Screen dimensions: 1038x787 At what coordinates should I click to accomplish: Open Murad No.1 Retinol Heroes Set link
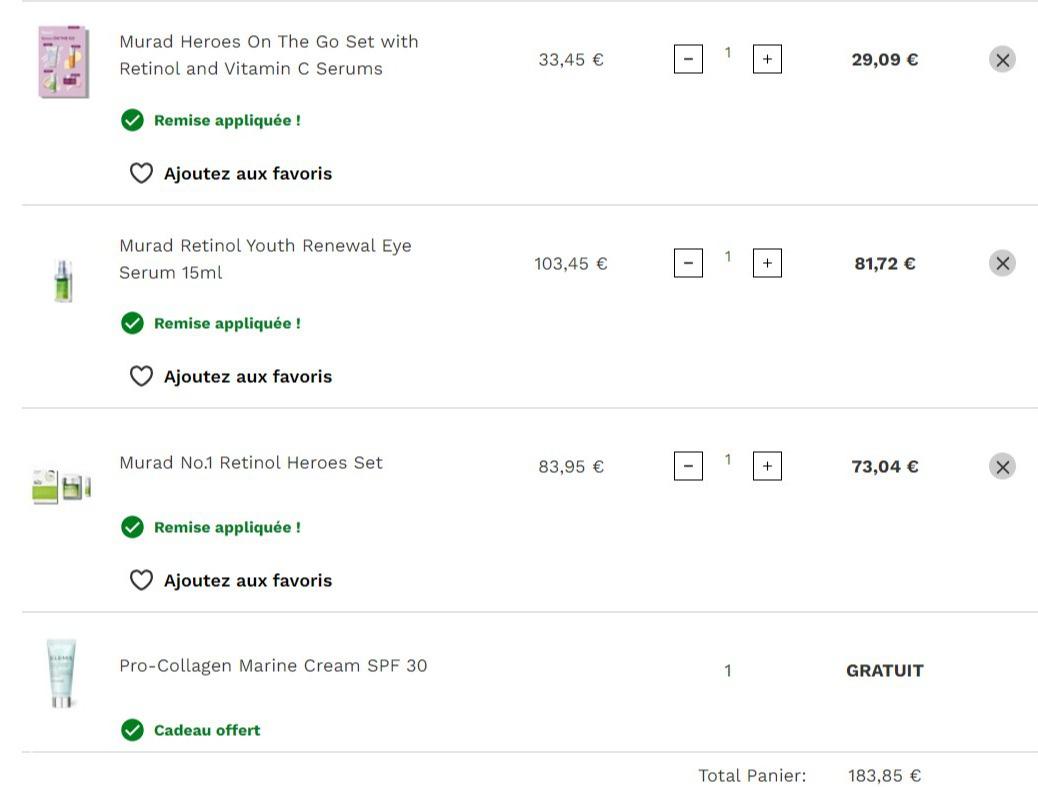(x=251, y=463)
